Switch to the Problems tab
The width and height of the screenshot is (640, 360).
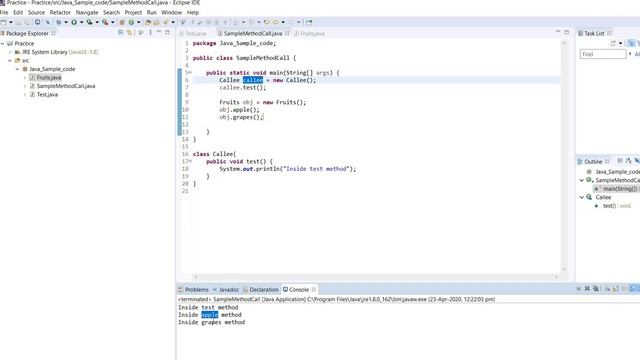coord(193,289)
